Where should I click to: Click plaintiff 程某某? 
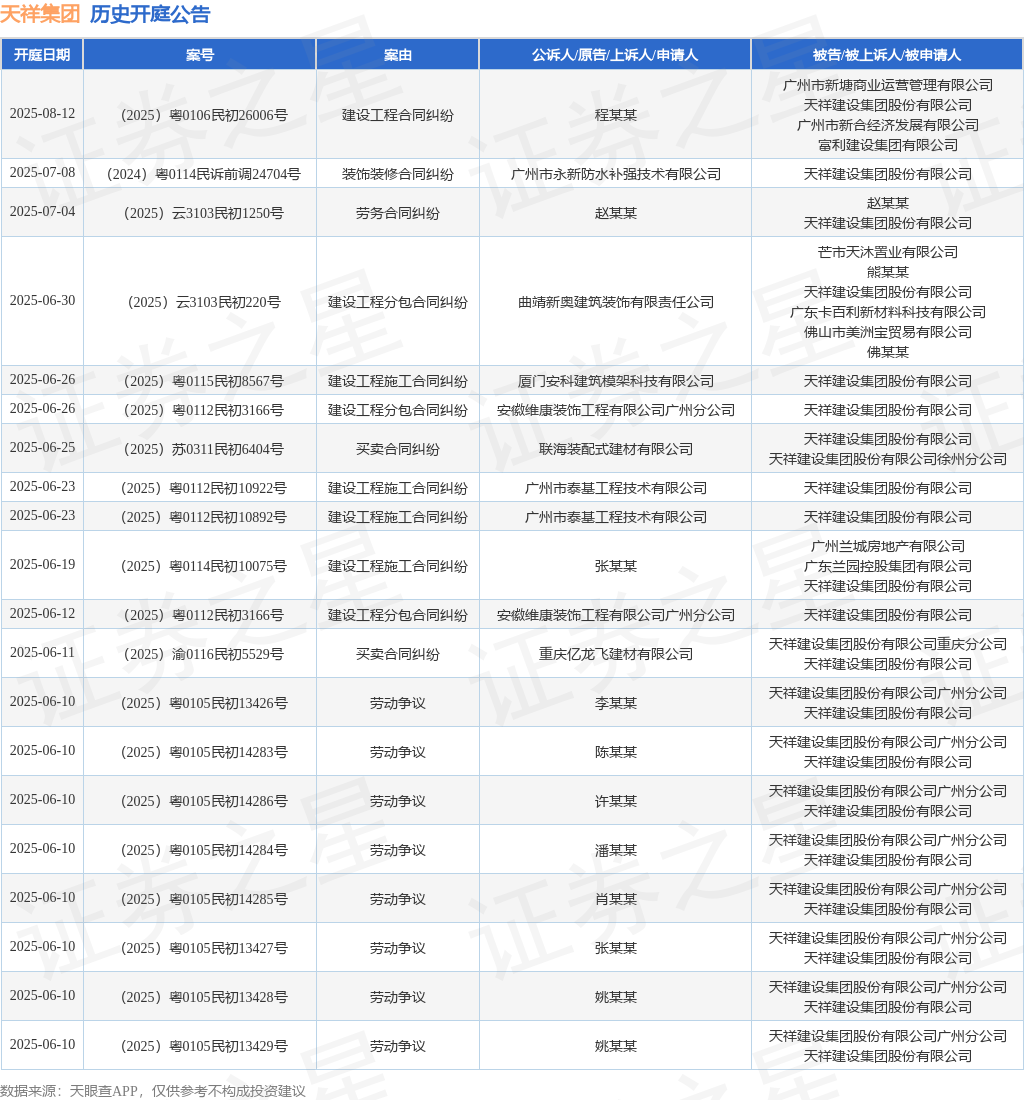click(x=615, y=115)
